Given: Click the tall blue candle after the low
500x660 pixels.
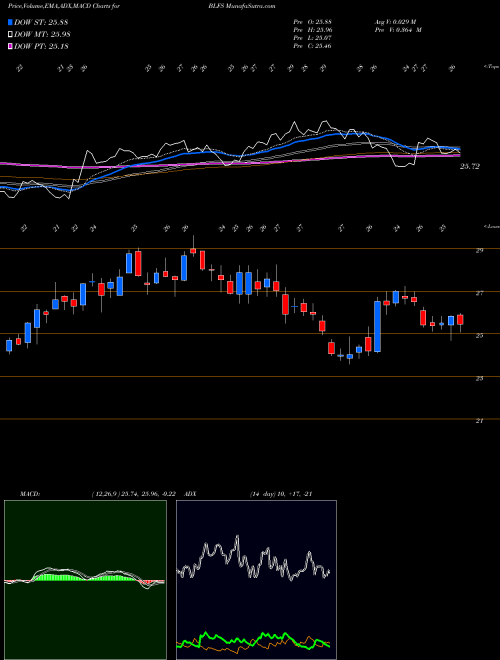Looking at the screenshot, I should click(378, 326).
